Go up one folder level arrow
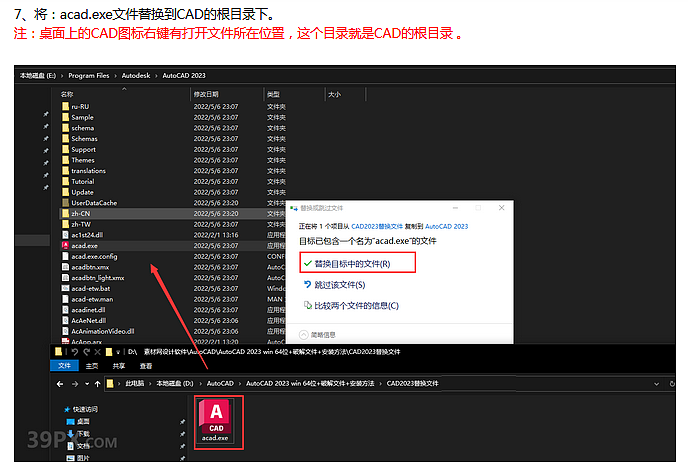 pyautogui.click(x=97, y=384)
